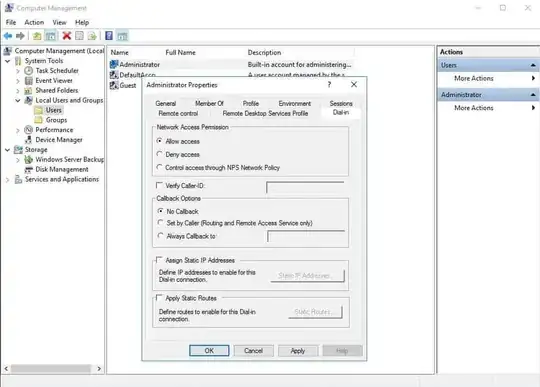Image resolution: width=540 pixels, height=387 pixels.
Task: Collapse Users section in Actions pane
Action: pos(533,65)
